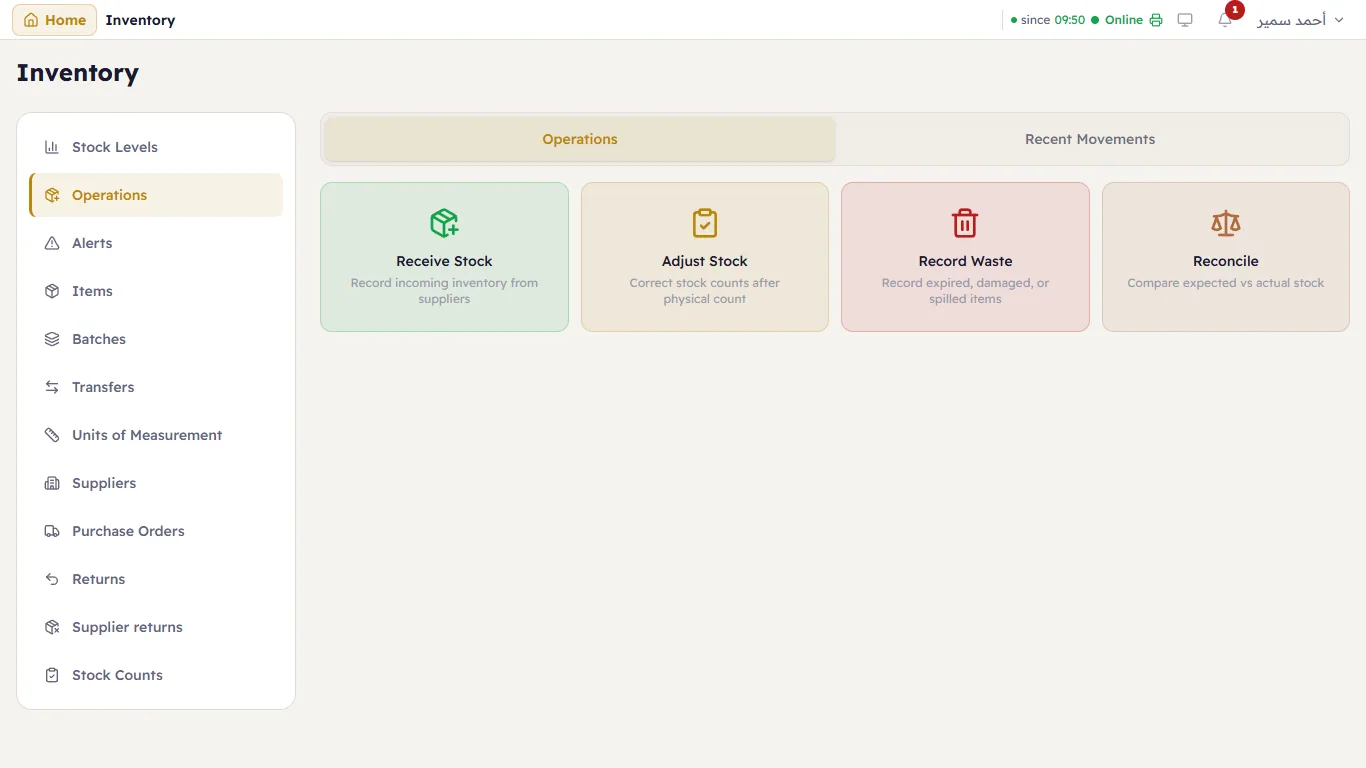The width and height of the screenshot is (1366, 768).
Task: Expand the user menu chevron
Action: tap(1339, 20)
